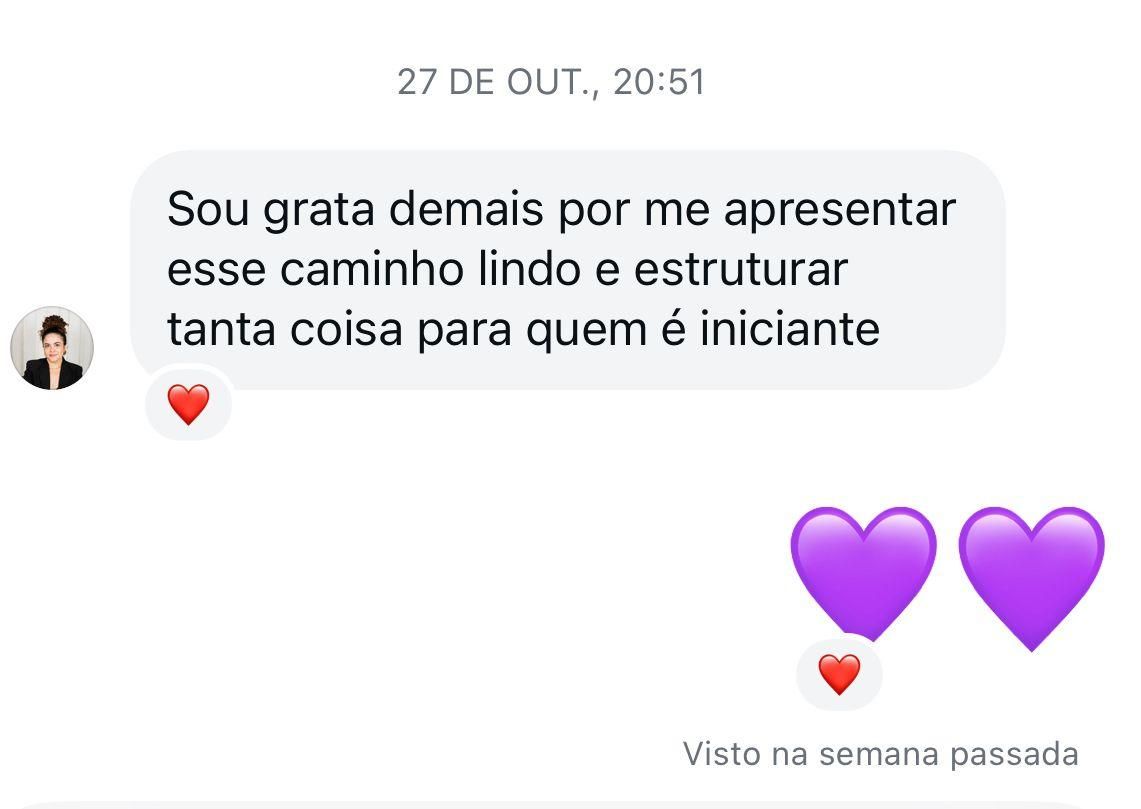The width and height of the screenshot is (1141, 809).
Task: Click the line "tanta coisa para quem é iniciante"
Action: click(x=523, y=329)
